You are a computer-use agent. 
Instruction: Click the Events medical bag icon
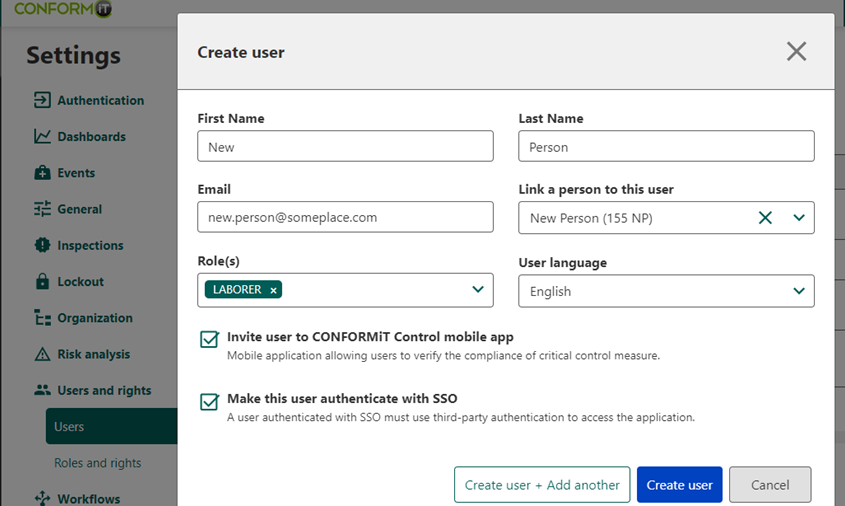coord(42,172)
